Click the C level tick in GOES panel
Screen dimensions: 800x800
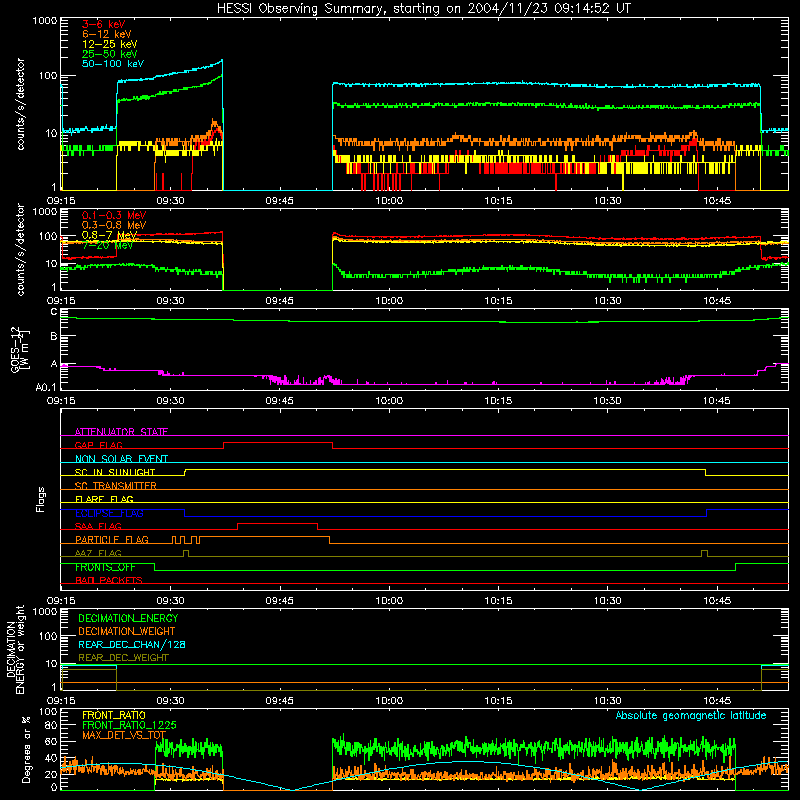click(54, 312)
